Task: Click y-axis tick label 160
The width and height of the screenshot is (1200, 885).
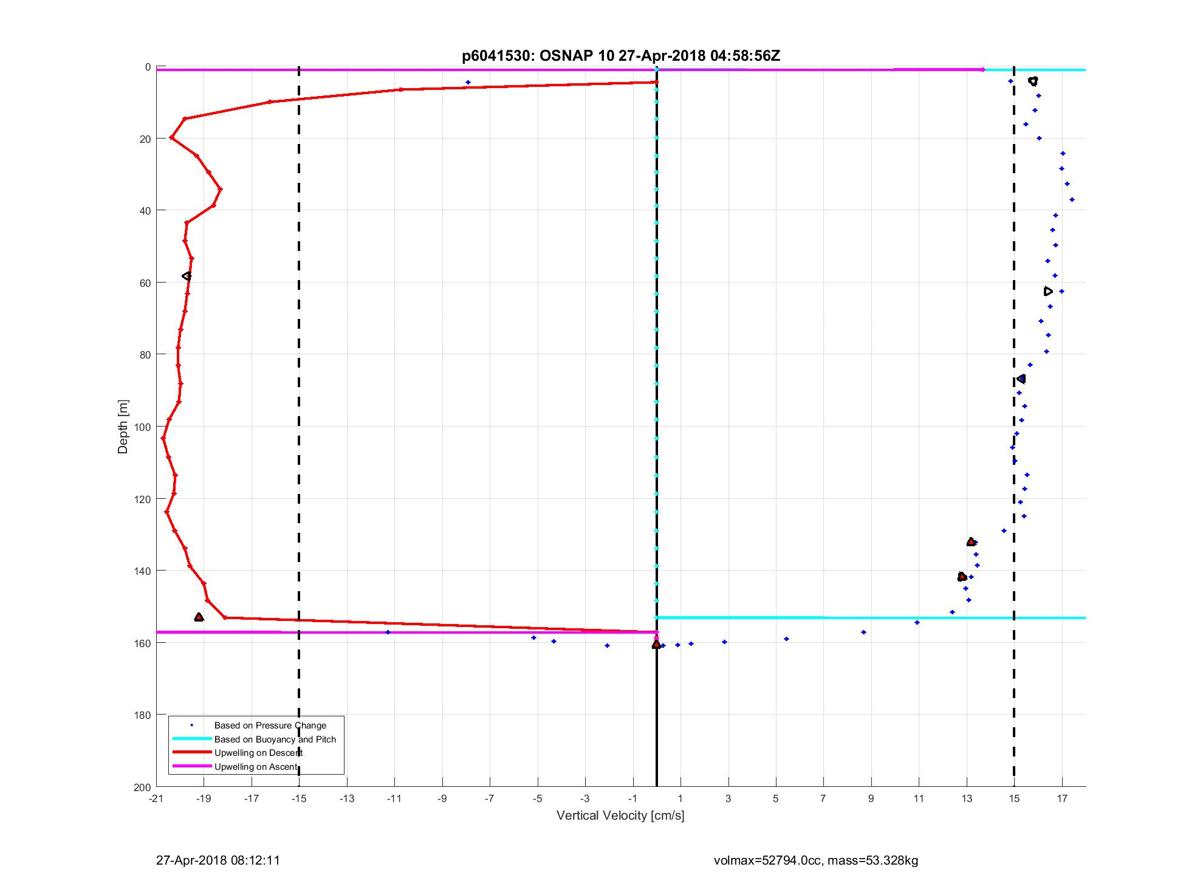Action: [x=141, y=643]
